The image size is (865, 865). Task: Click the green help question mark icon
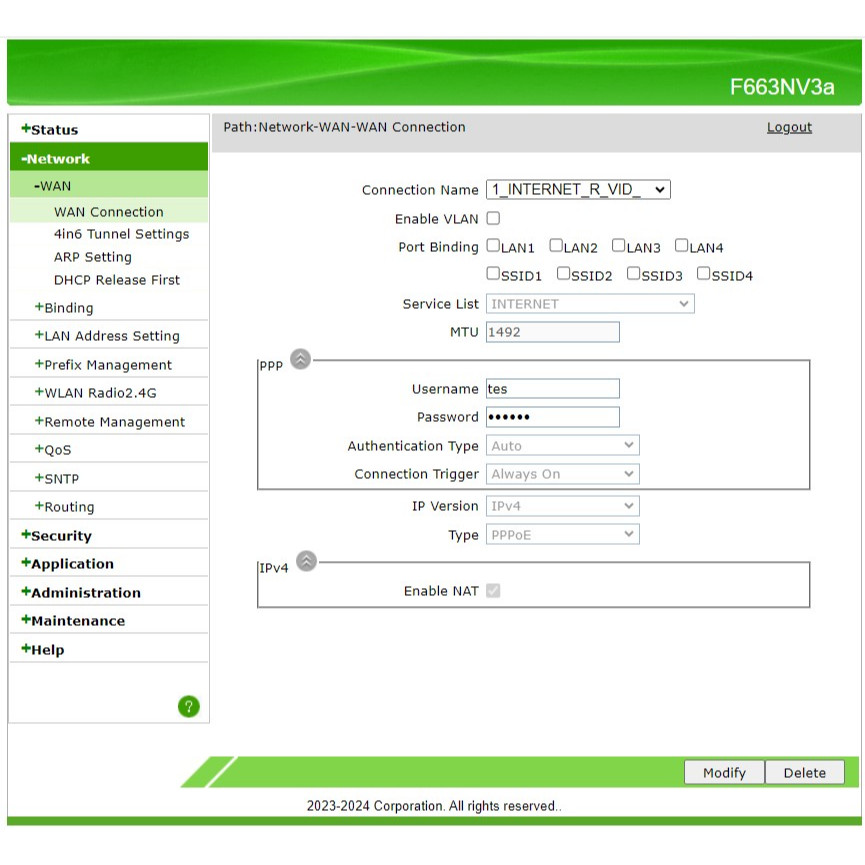coord(189,706)
